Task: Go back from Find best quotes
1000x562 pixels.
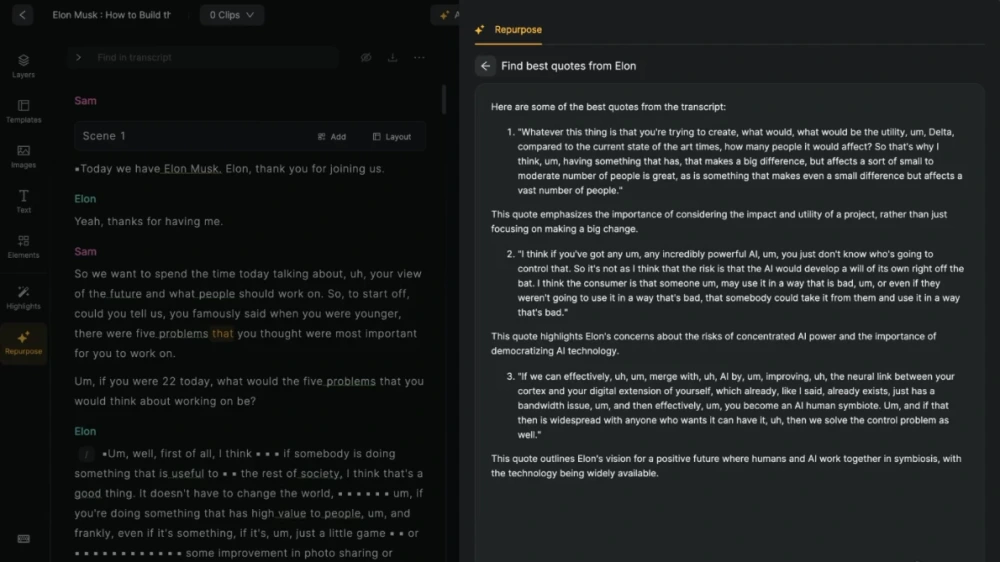Action: click(485, 66)
